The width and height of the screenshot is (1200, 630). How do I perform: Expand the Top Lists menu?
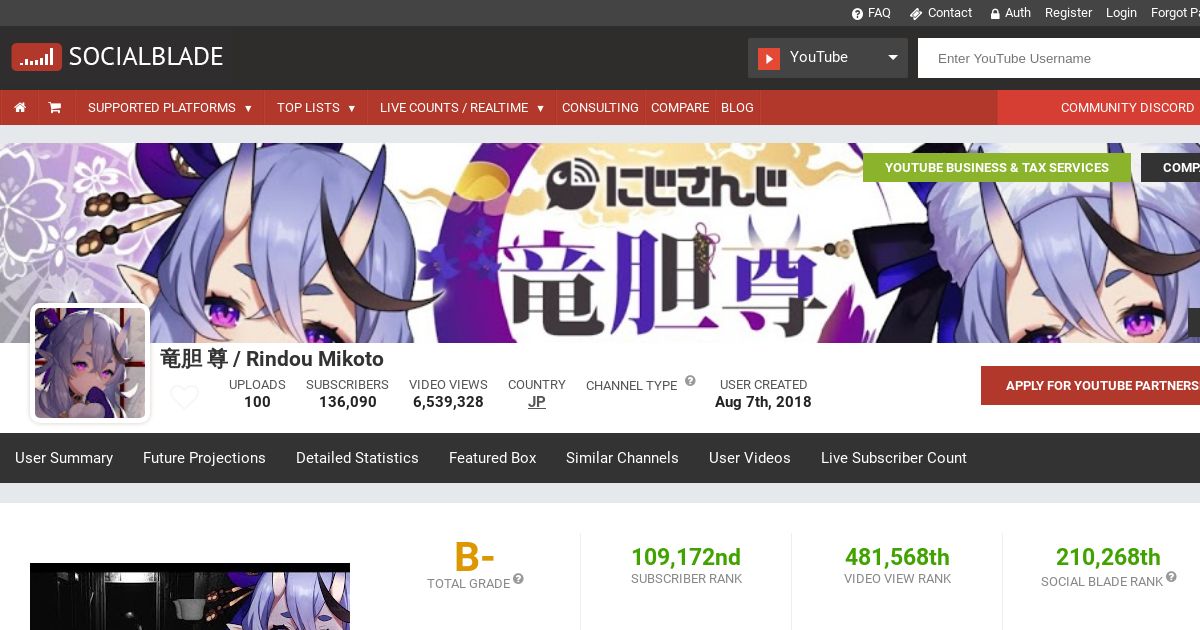point(316,108)
